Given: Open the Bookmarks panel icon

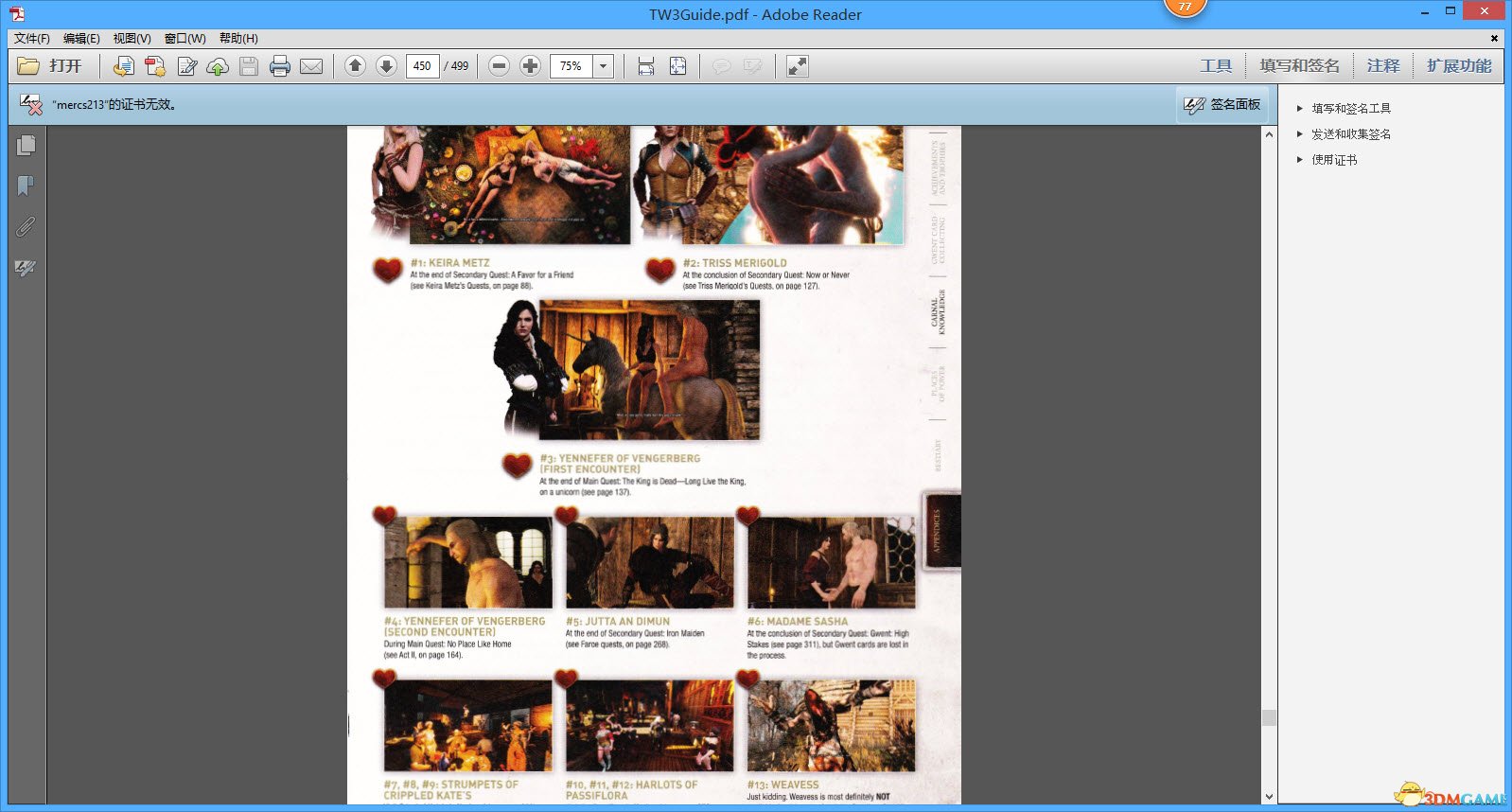Looking at the screenshot, I should (x=26, y=185).
